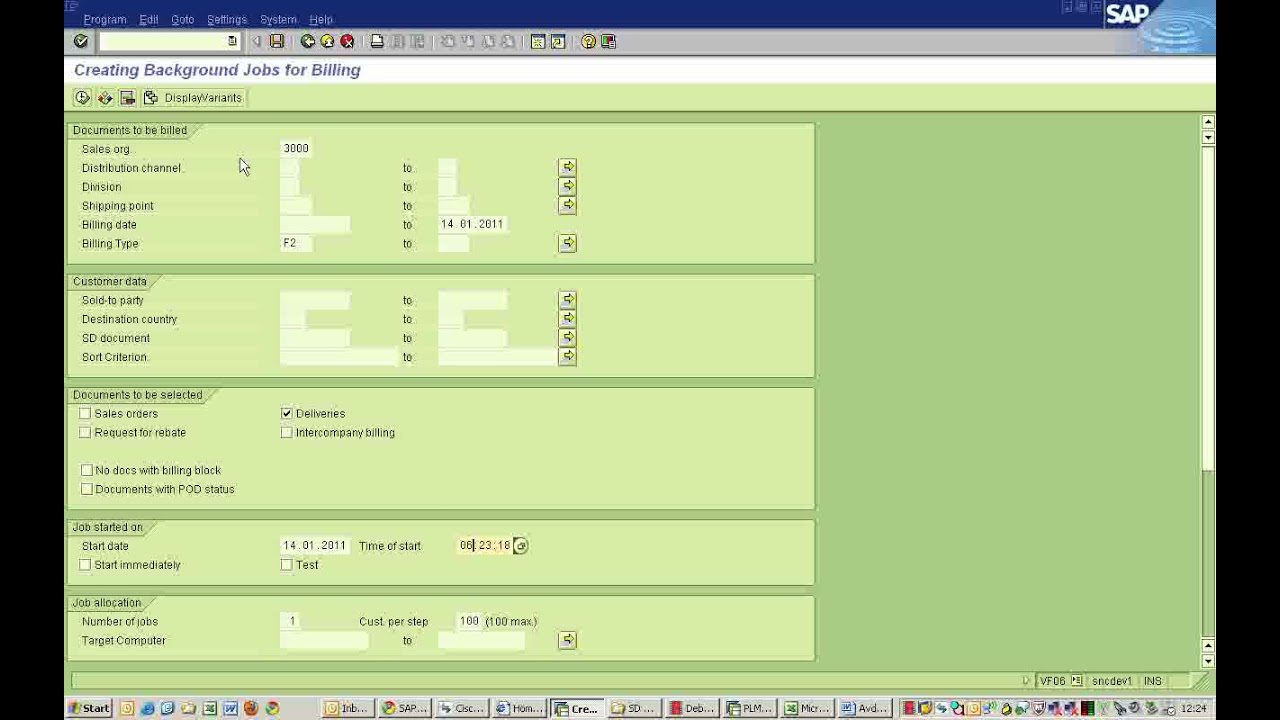This screenshot has height=720, width=1280.
Task: Open multiple selection for Distribution channel
Action: [568, 167]
